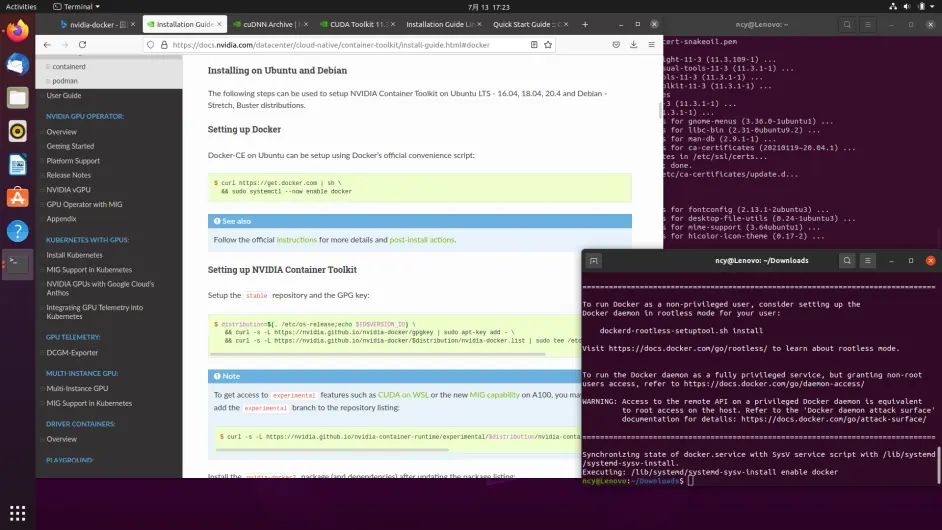Click the tracking protection shield icon
This screenshot has height=530, width=942.
click(151, 44)
